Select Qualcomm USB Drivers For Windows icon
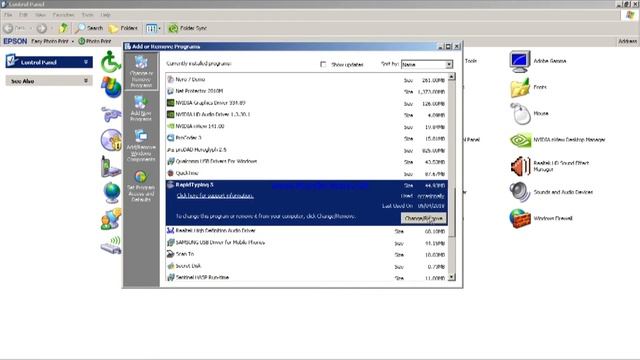Screen dimensions: 640x360 point(171,161)
